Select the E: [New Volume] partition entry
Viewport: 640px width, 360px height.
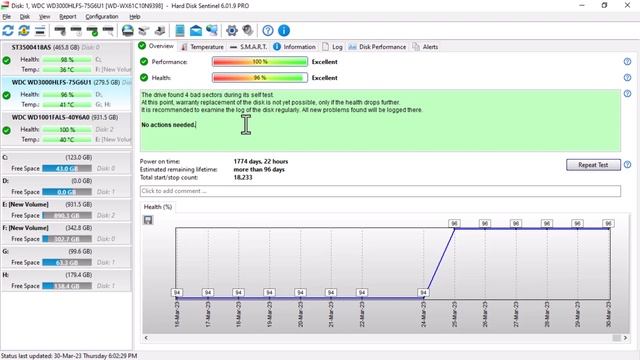[x=66, y=210]
